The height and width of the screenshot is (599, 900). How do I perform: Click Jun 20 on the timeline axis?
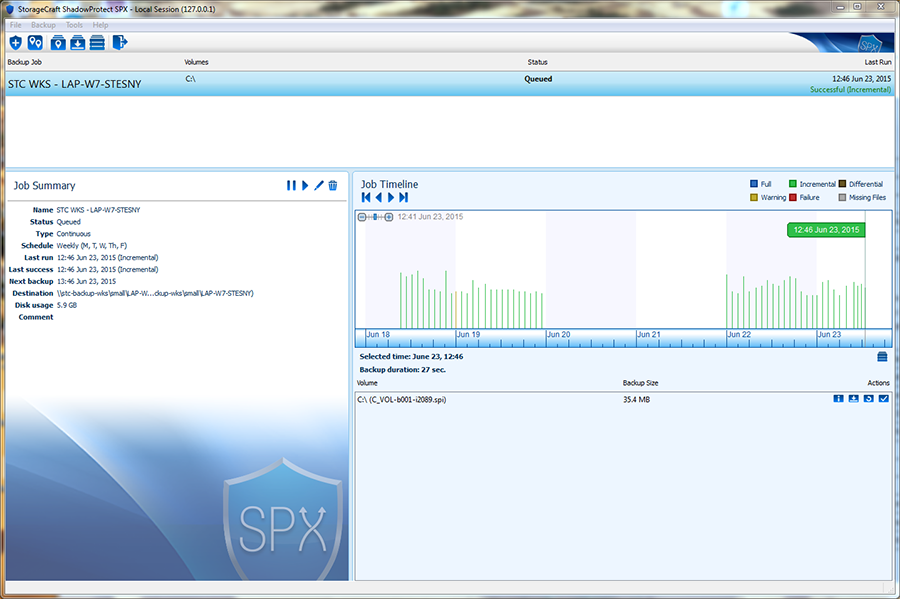tap(558, 334)
